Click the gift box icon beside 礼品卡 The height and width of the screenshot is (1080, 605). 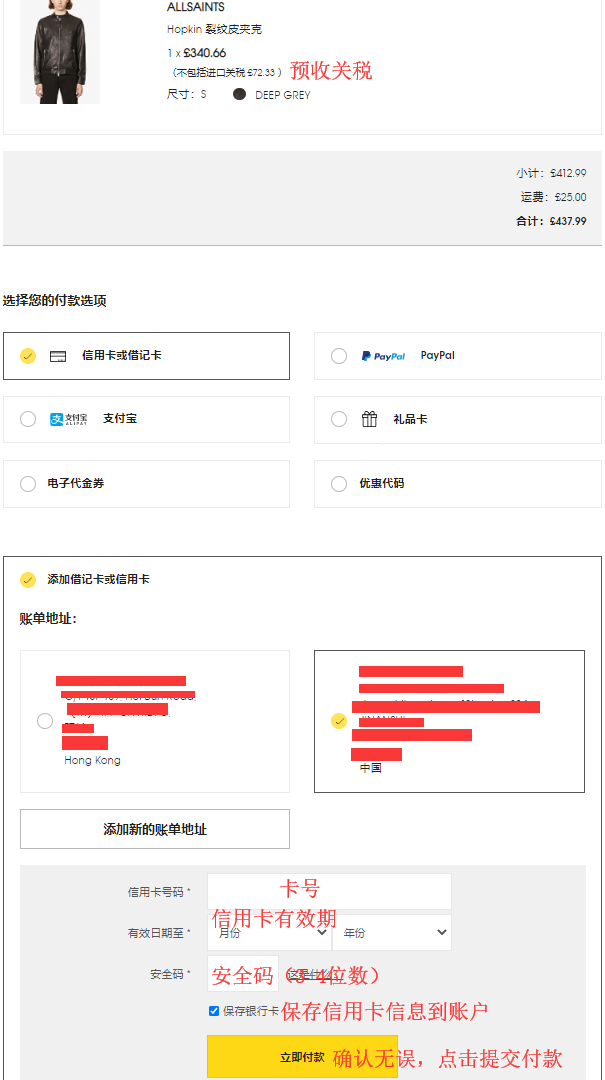369,419
